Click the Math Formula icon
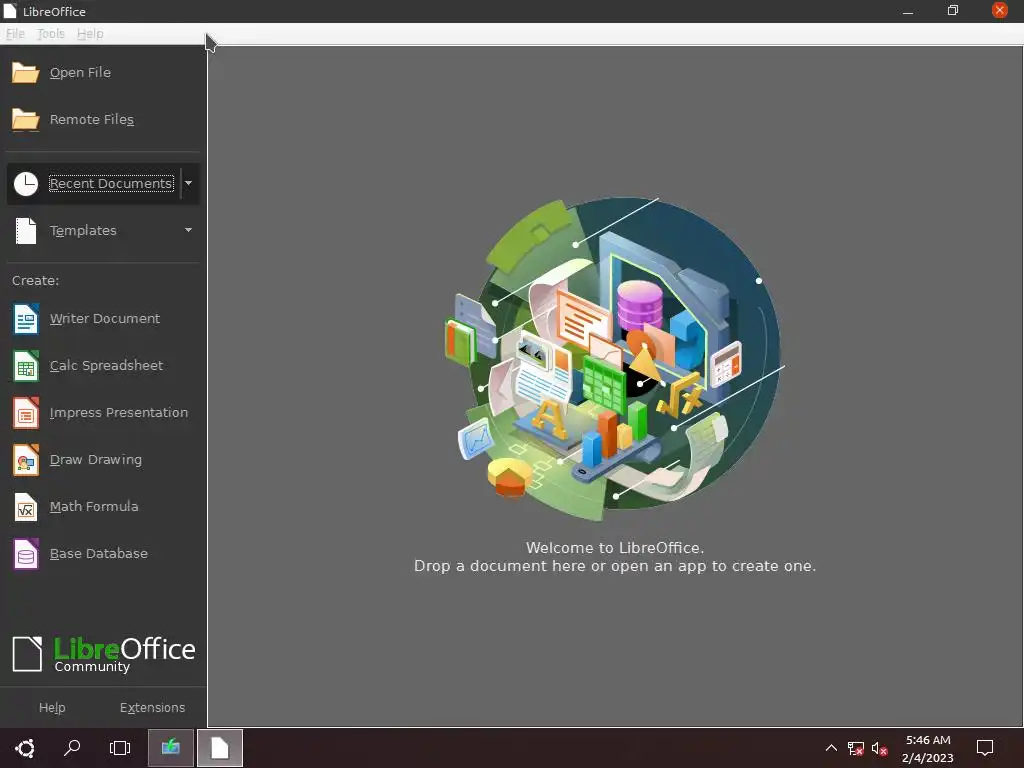The height and width of the screenshot is (768, 1024). [25, 507]
